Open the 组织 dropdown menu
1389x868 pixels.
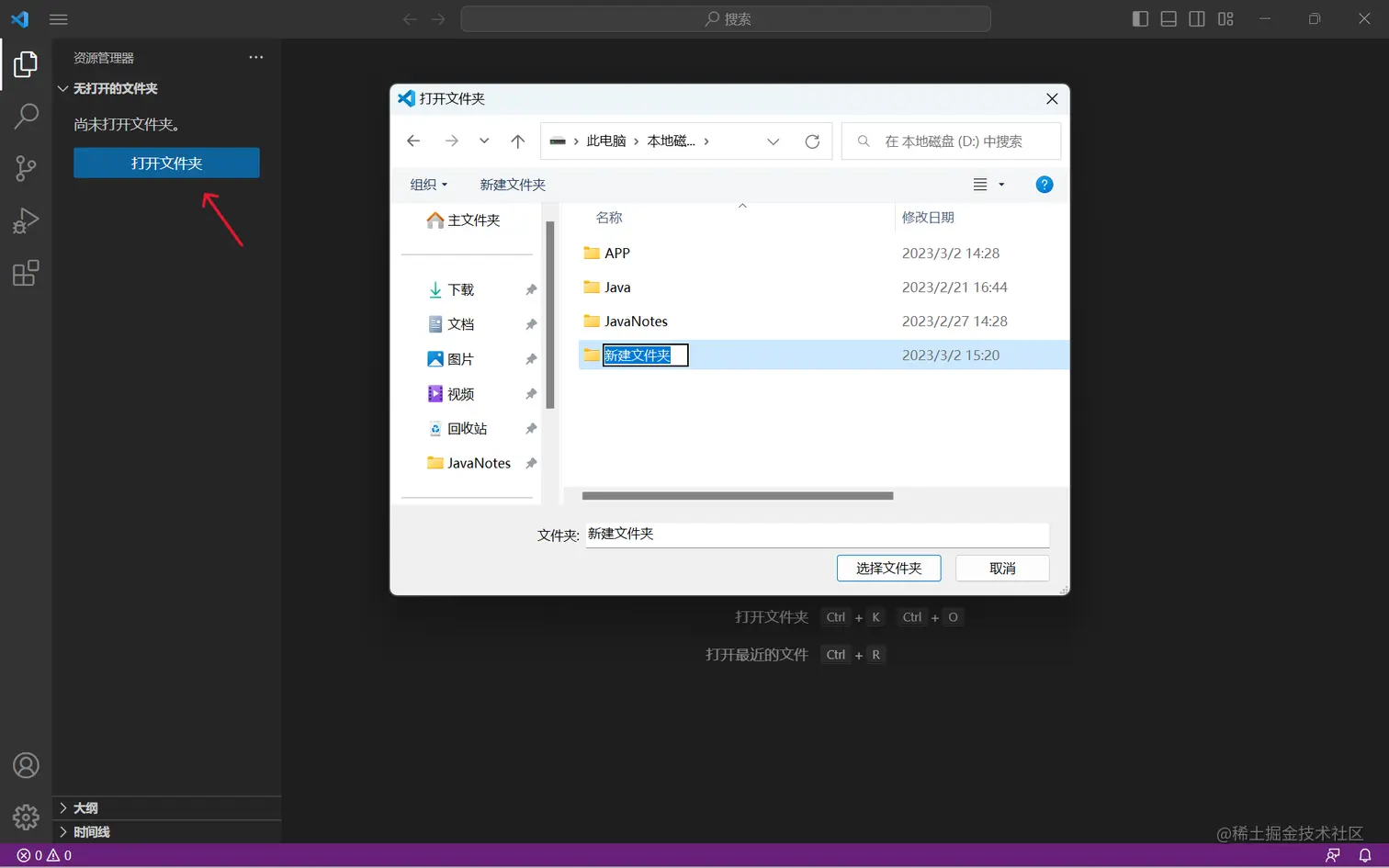tap(429, 185)
